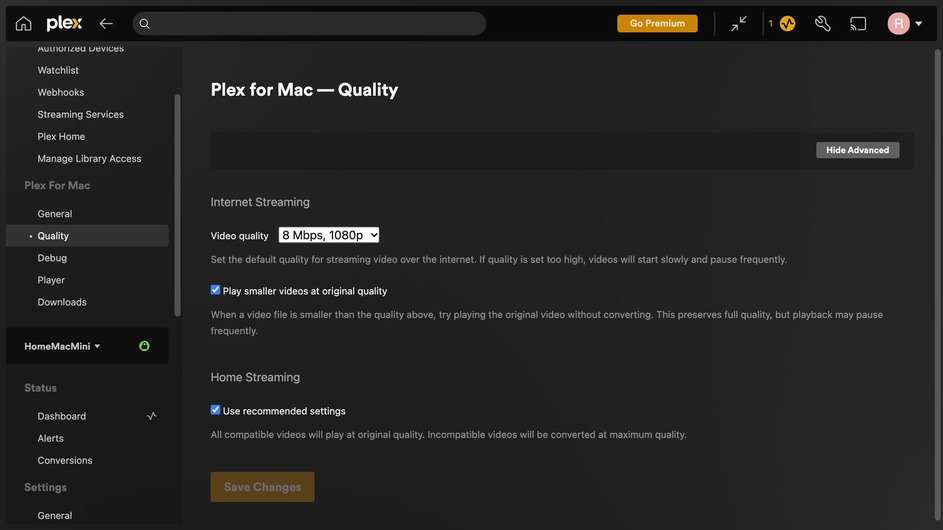Click the sidebar scrollbar
Viewport: 943px width, 530px height.
(178, 200)
